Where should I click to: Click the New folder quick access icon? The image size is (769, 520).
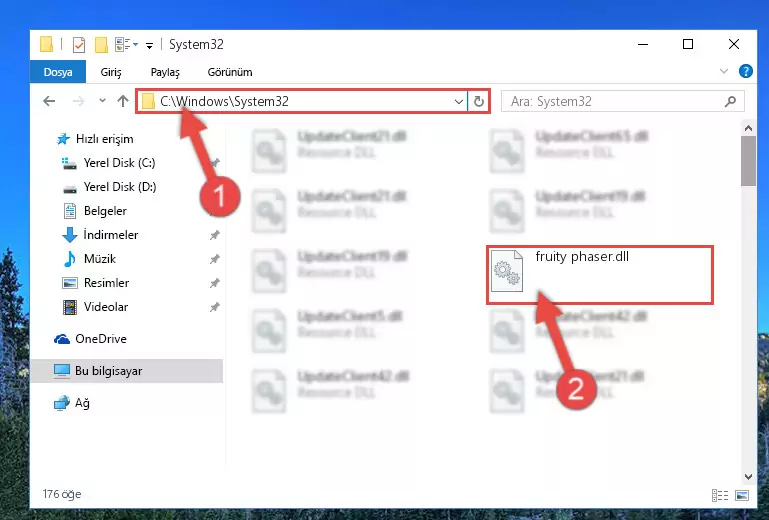(x=101, y=45)
